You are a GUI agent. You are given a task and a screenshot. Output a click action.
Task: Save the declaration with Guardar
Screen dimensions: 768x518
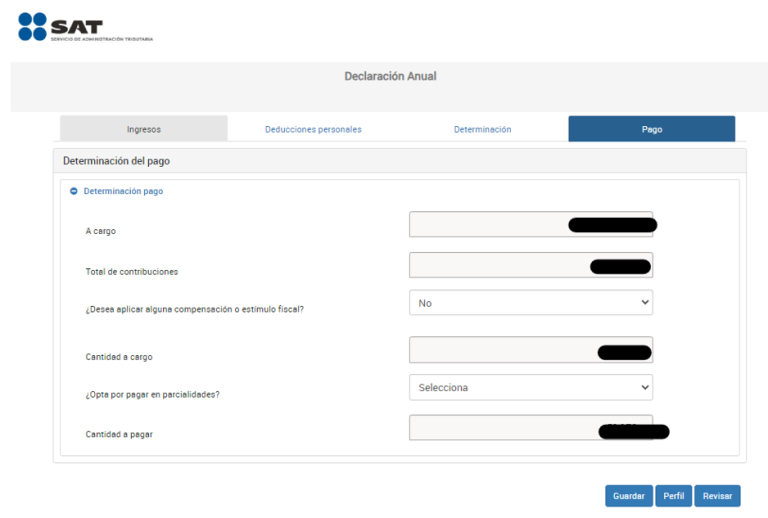(x=629, y=496)
